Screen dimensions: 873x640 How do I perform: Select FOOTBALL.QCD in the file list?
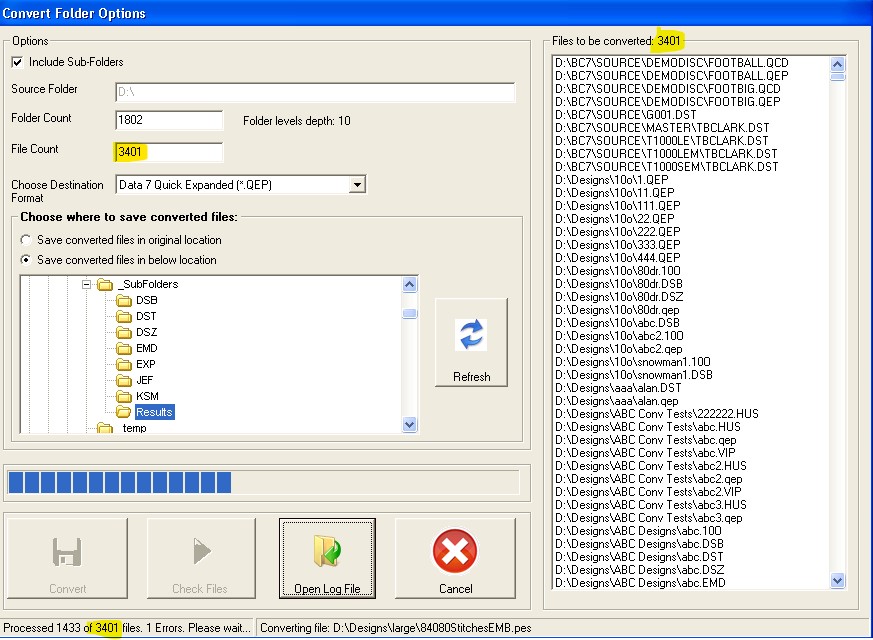click(x=671, y=63)
